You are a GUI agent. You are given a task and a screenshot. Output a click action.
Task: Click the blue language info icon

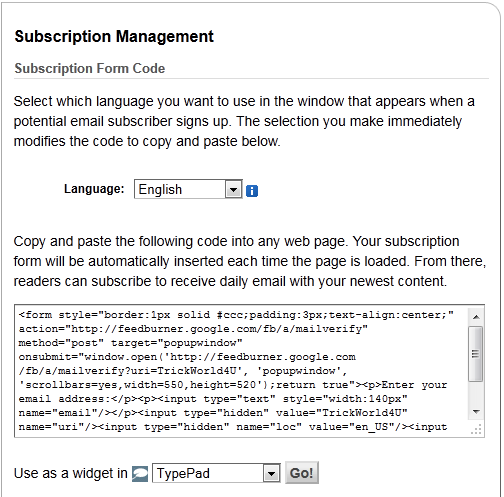(252, 191)
